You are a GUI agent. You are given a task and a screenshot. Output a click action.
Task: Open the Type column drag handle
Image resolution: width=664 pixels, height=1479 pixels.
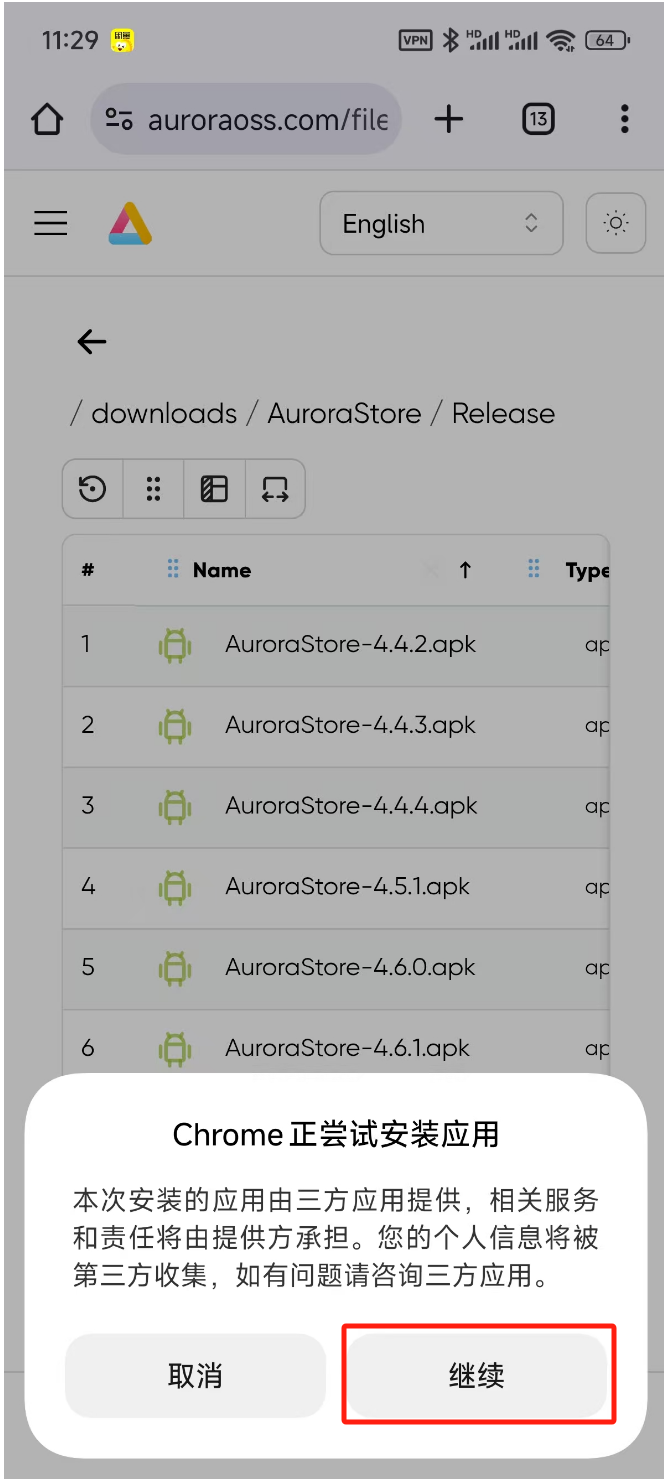(x=534, y=570)
